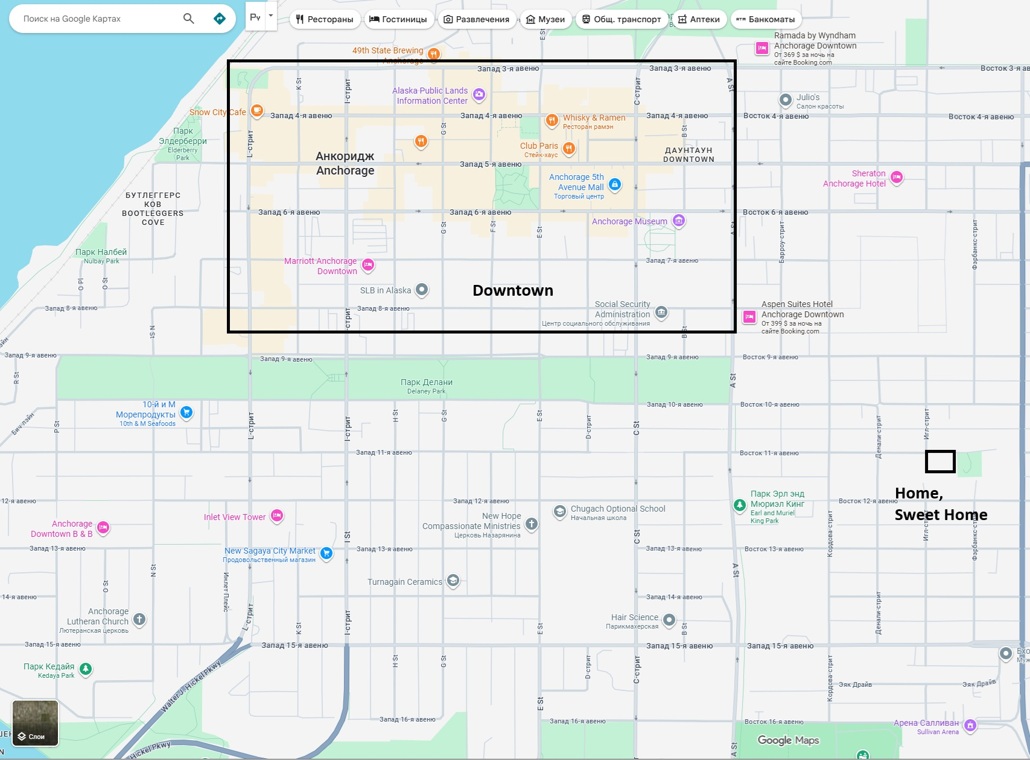This screenshot has width=1030, height=760.
Task: Select the Inlet View Tower pin
Action: (x=277, y=516)
